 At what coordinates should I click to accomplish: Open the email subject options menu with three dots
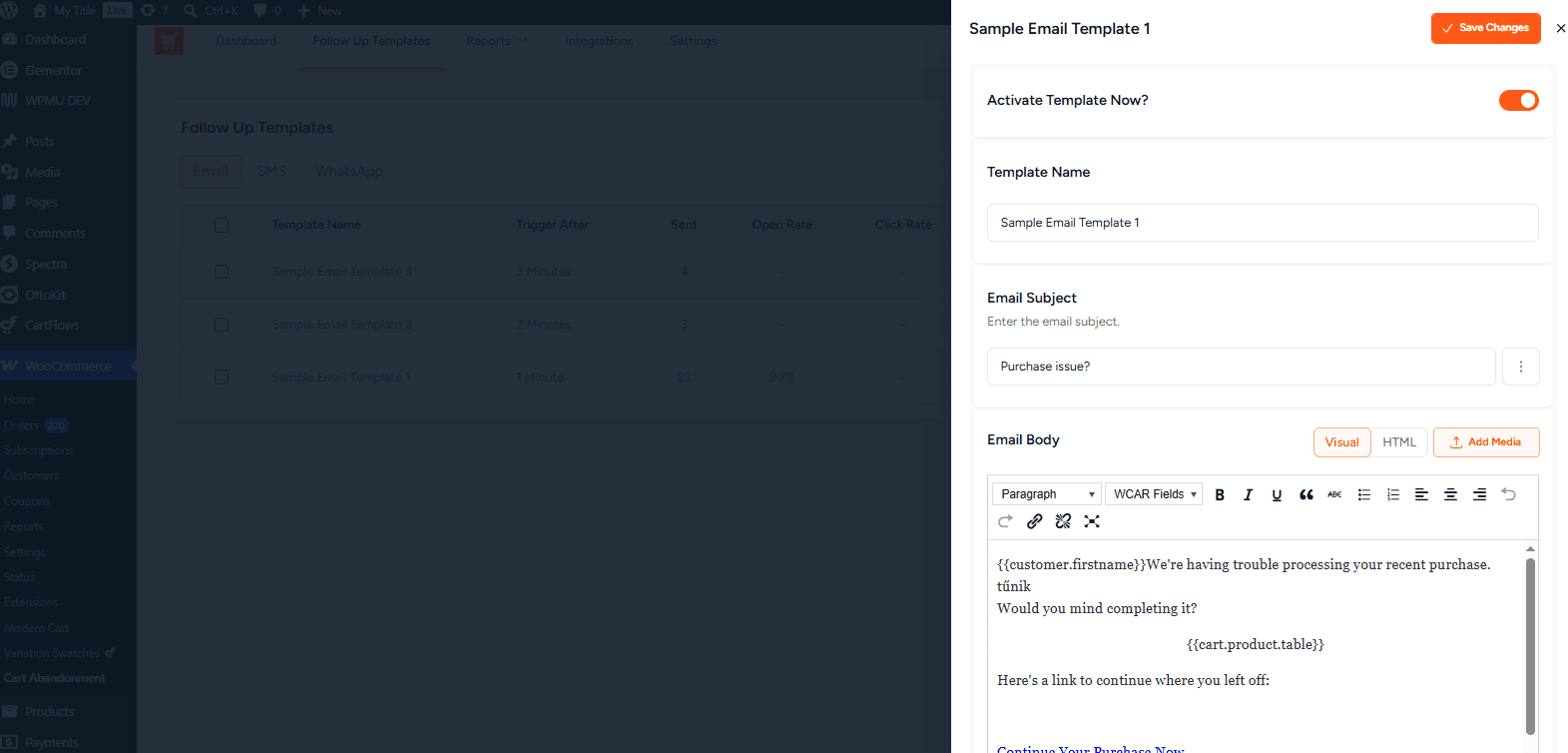pyautogui.click(x=1520, y=367)
